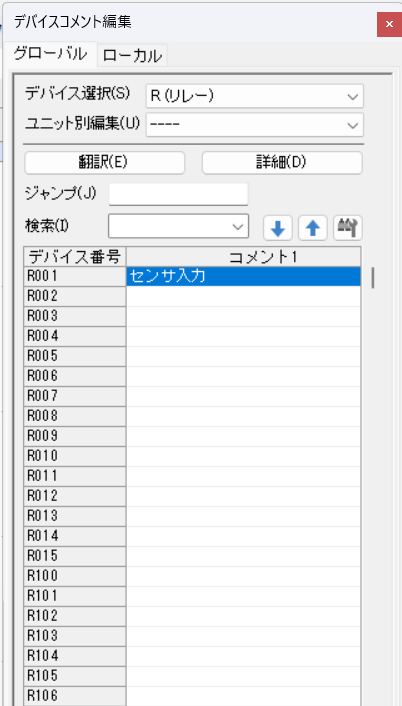
Task: Click the デバイス番号 column header
Action: 75,257
